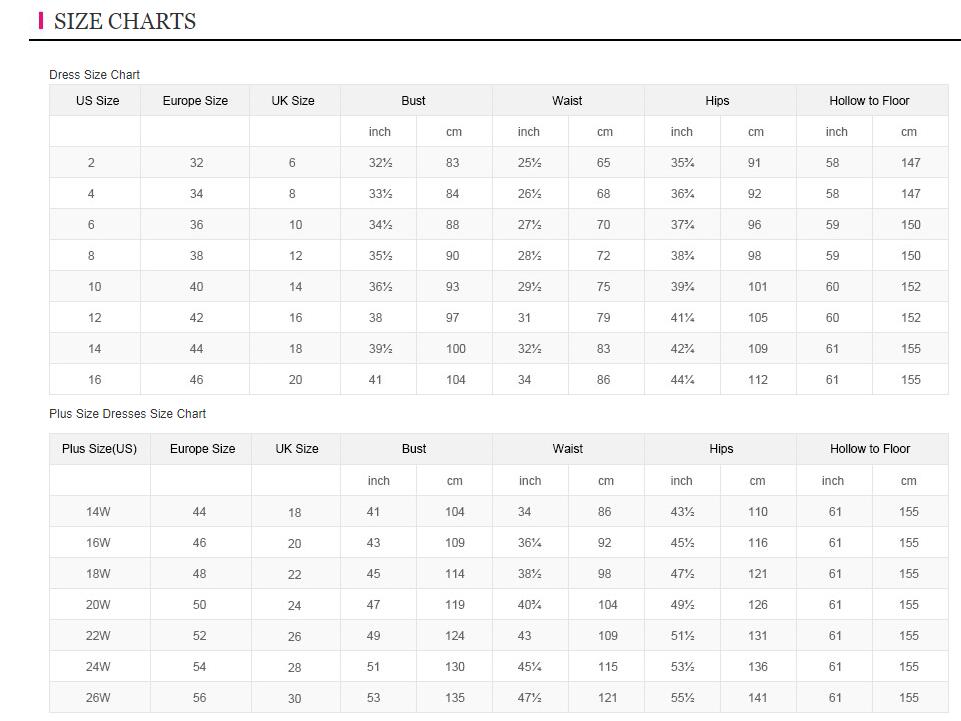
Task: Select the 'Plus Size Dresses Size Chart' title
Action: tap(127, 414)
